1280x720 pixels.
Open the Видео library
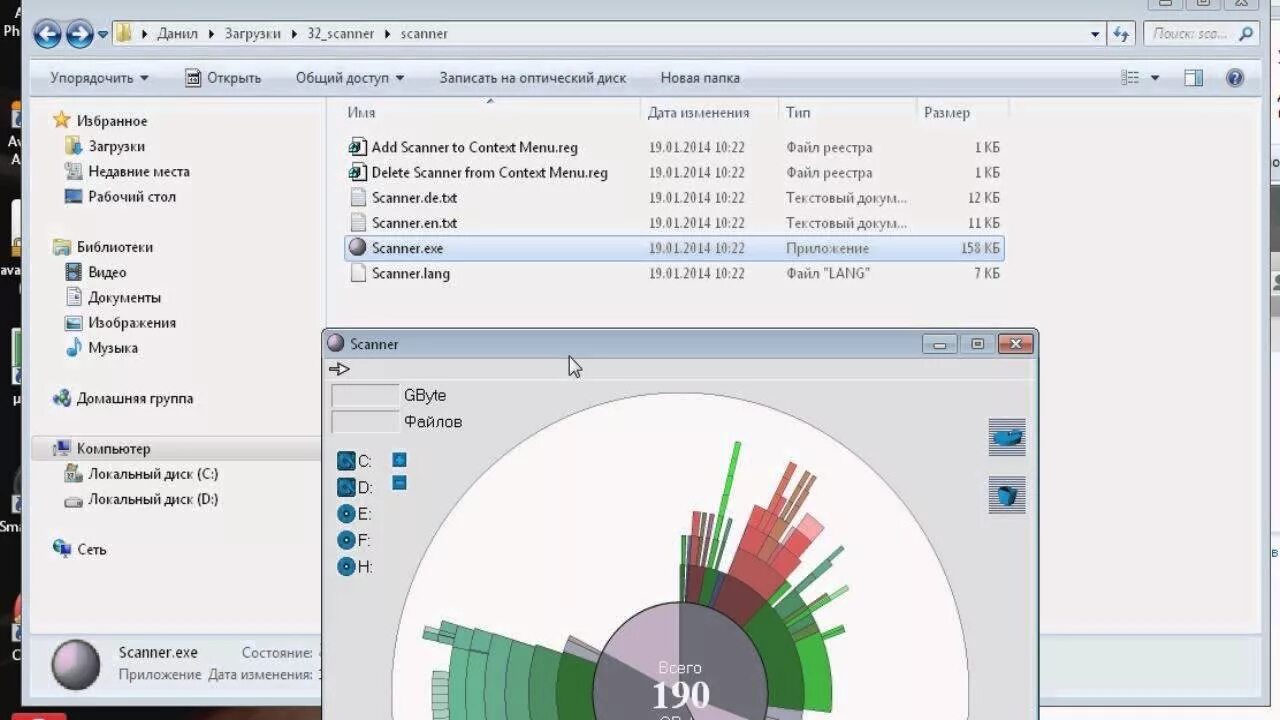(106, 272)
